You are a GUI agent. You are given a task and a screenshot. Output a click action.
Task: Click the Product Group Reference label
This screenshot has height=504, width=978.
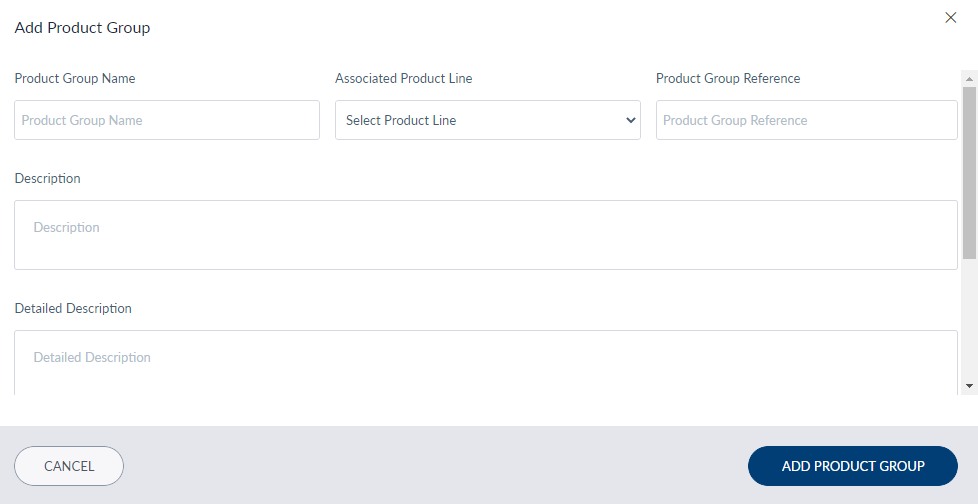pos(728,78)
